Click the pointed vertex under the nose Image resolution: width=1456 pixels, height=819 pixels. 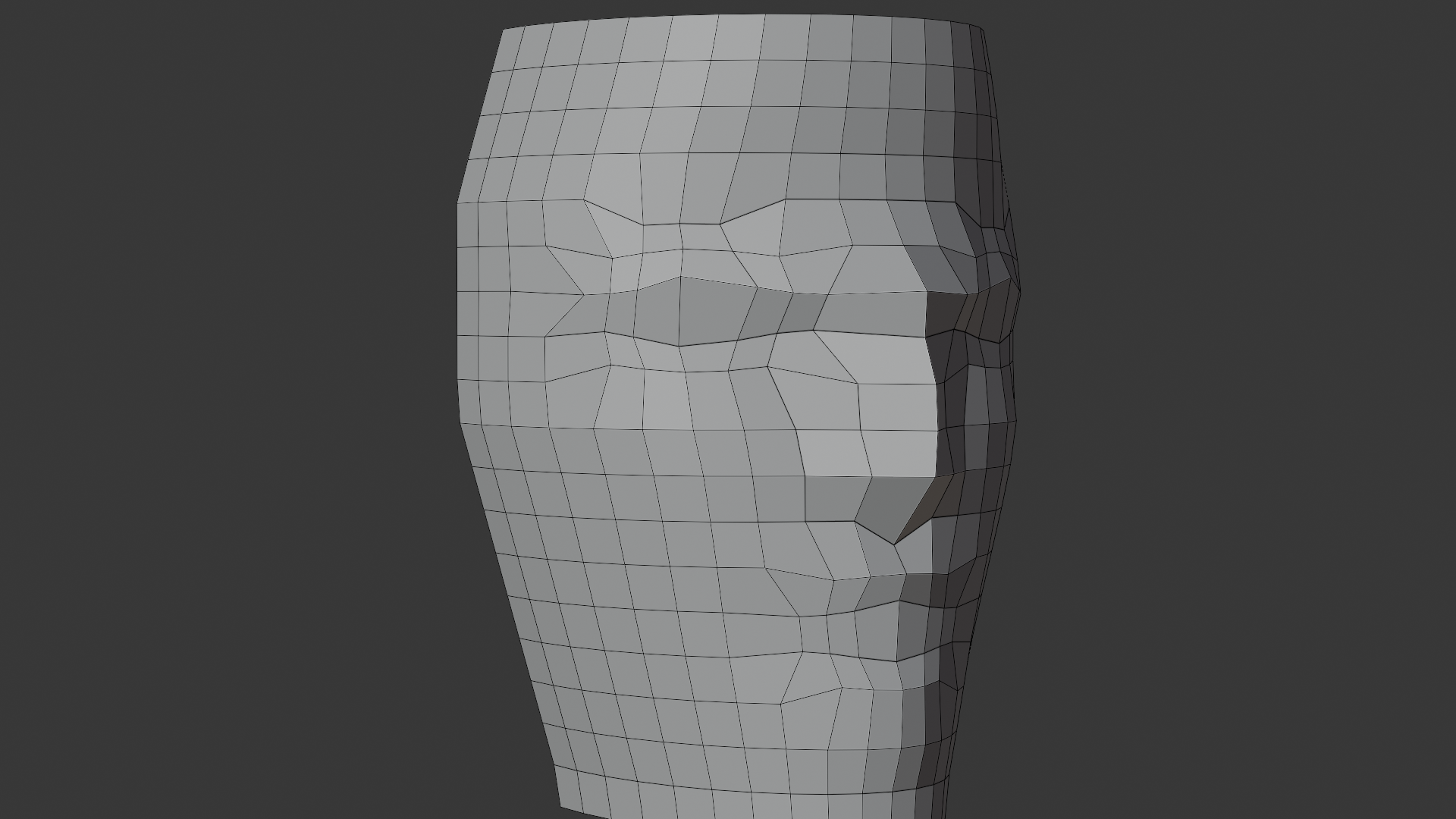[895, 544]
